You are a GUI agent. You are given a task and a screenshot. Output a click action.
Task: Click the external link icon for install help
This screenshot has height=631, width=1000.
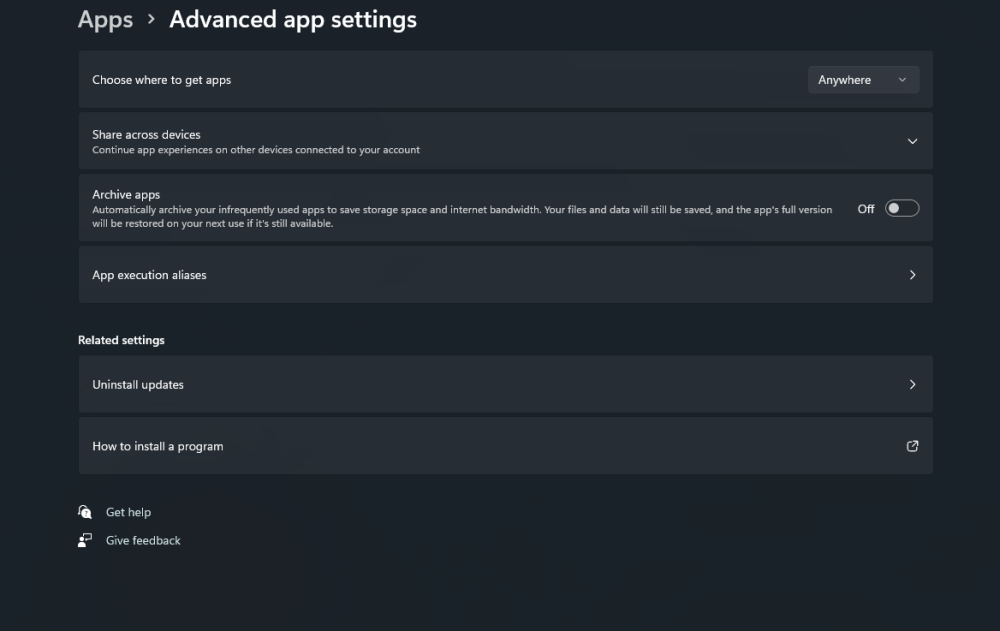pyautogui.click(x=912, y=446)
